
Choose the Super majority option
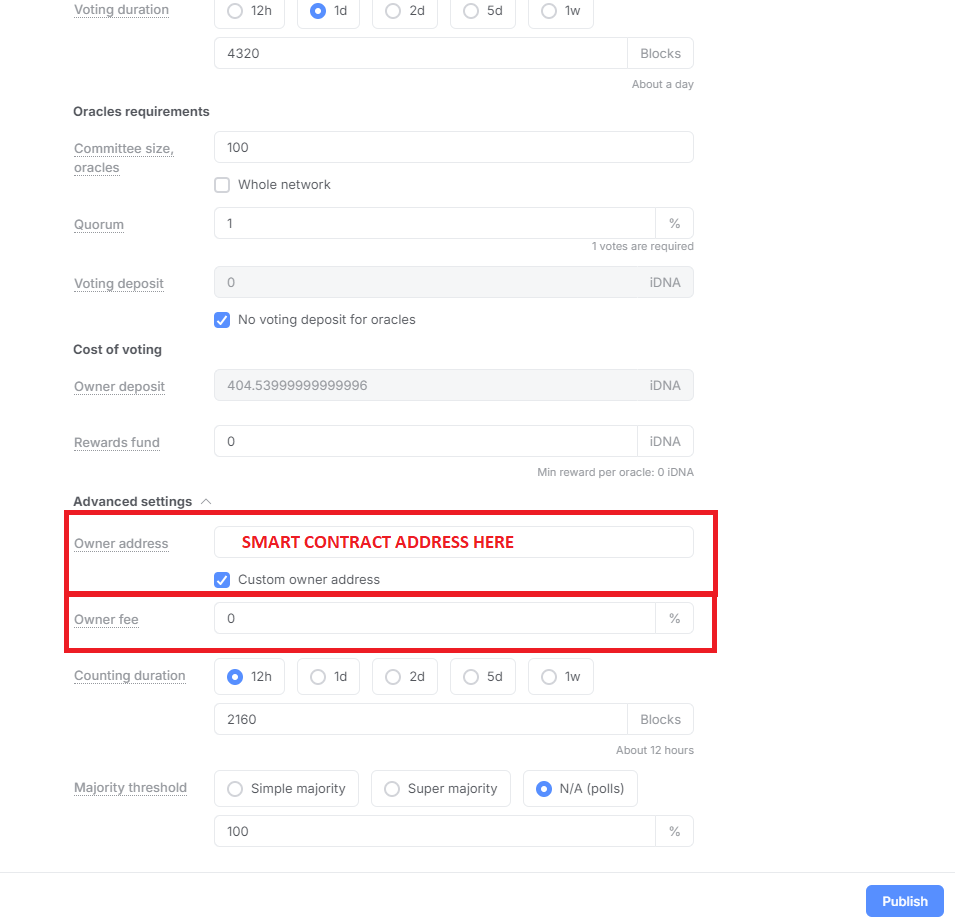point(441,789)
